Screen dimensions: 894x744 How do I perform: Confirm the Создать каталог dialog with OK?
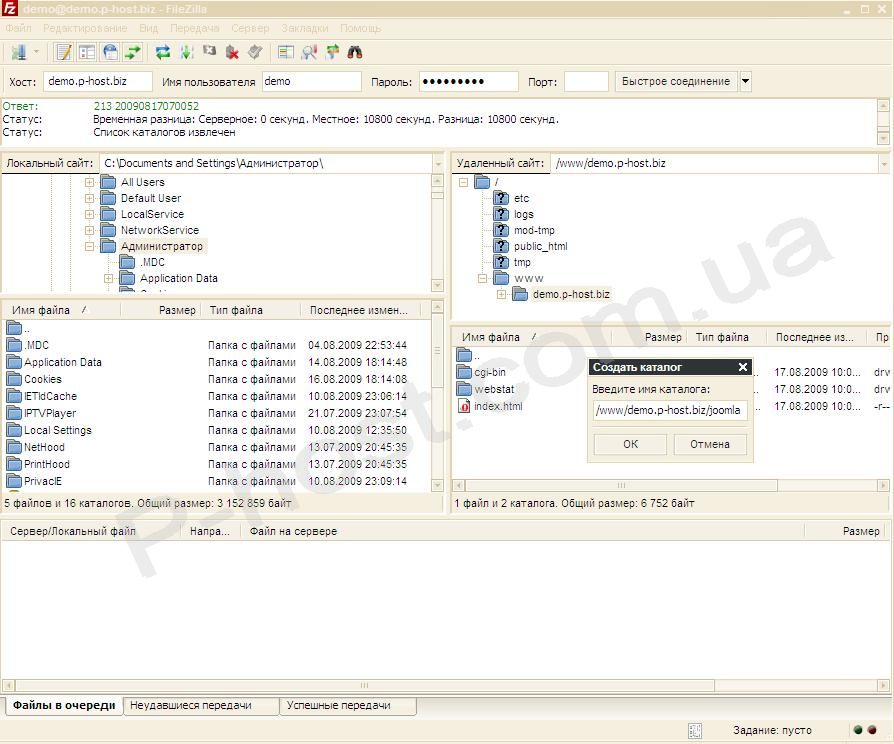coord(630,444)
